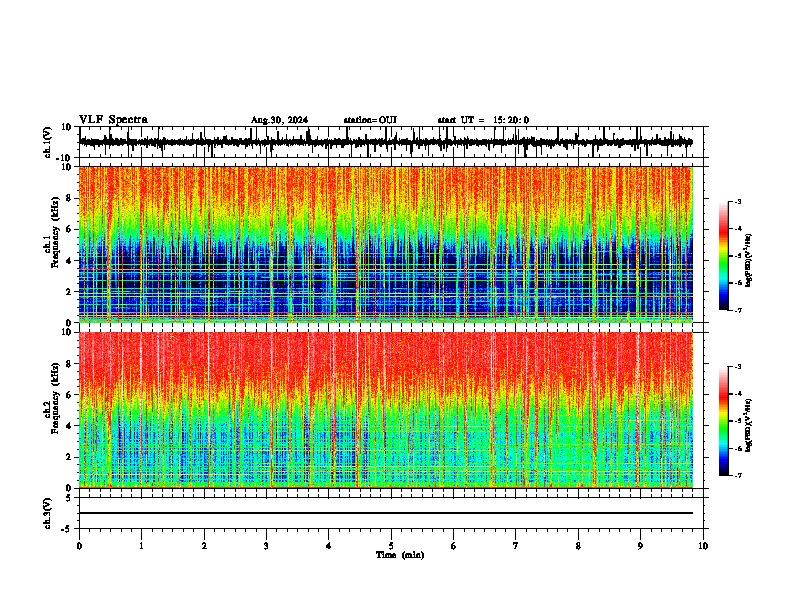Click the ch.1 voltage waveform trace panel
Image resolution: width=792 pixels, height=612 pixels.
tap(391, 142)
